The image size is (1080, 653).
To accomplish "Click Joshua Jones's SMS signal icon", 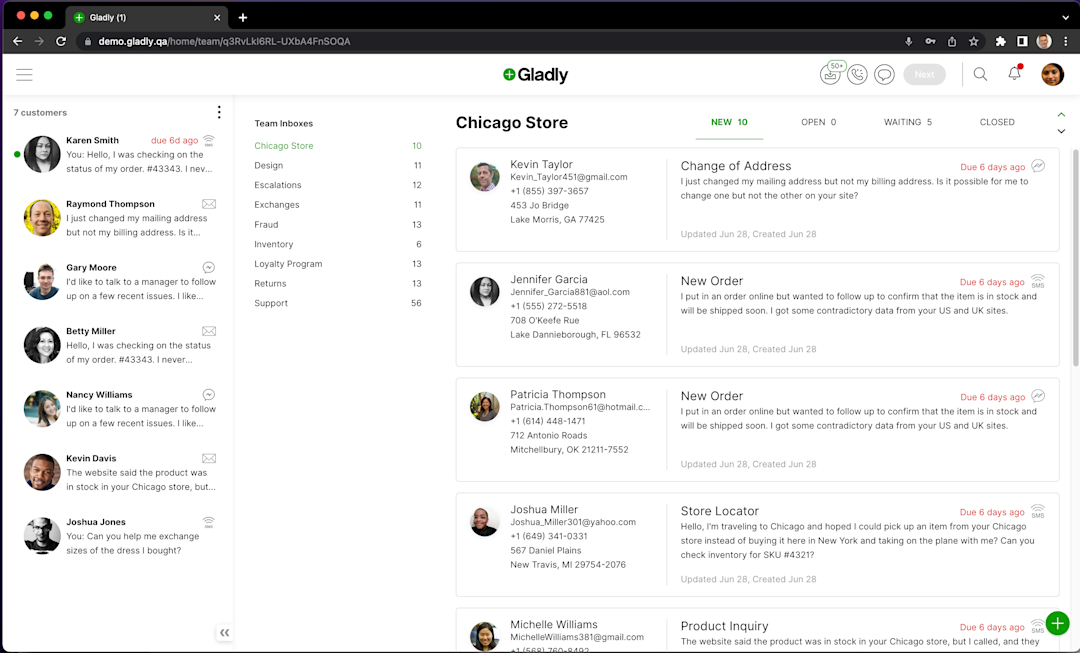I will coord(209,522).
